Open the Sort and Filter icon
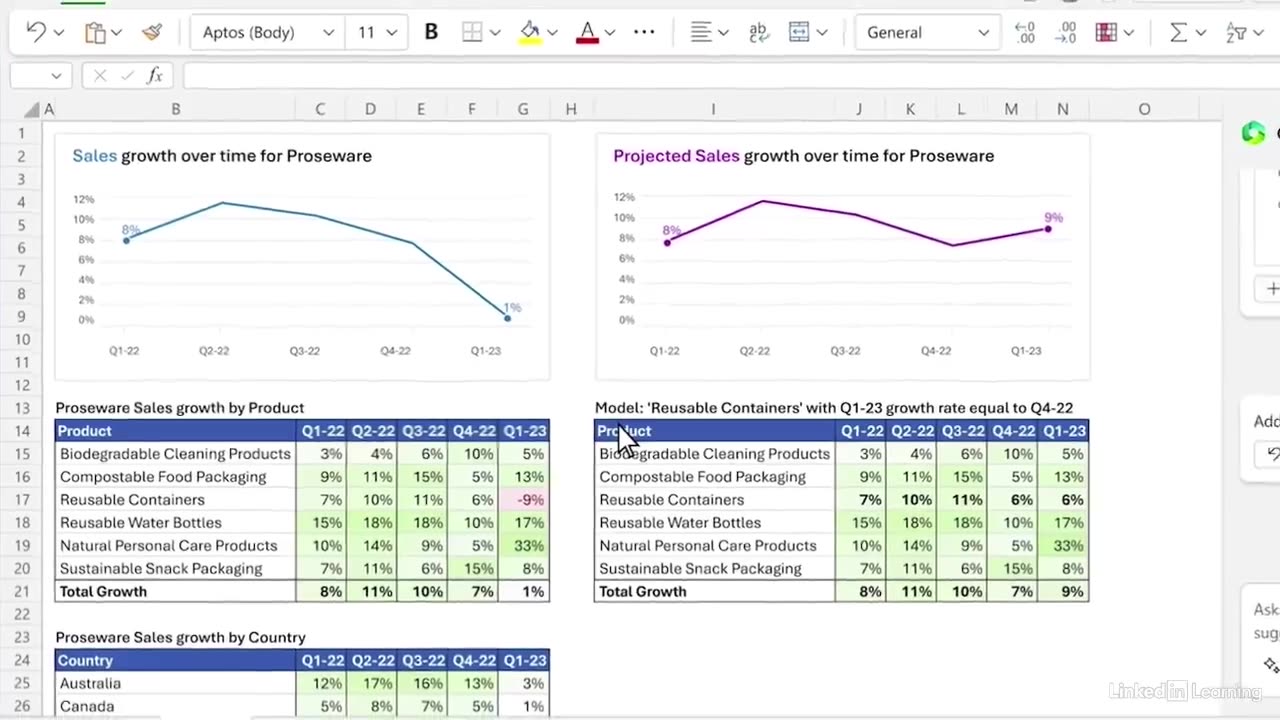The width and height of the screenshot is (1280, 720). pyautogui.click(x=1236, y=32)
